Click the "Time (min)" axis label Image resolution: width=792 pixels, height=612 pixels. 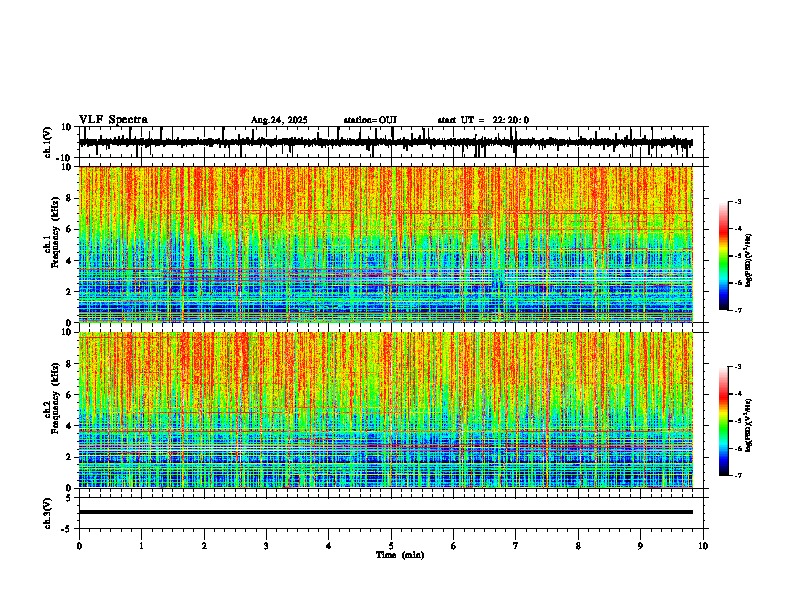click(x=400, y=555)
